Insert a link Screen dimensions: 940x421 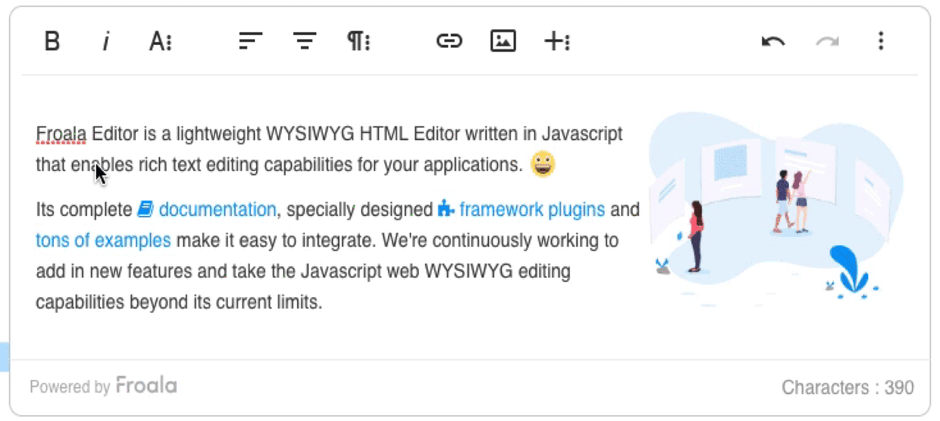449,41
